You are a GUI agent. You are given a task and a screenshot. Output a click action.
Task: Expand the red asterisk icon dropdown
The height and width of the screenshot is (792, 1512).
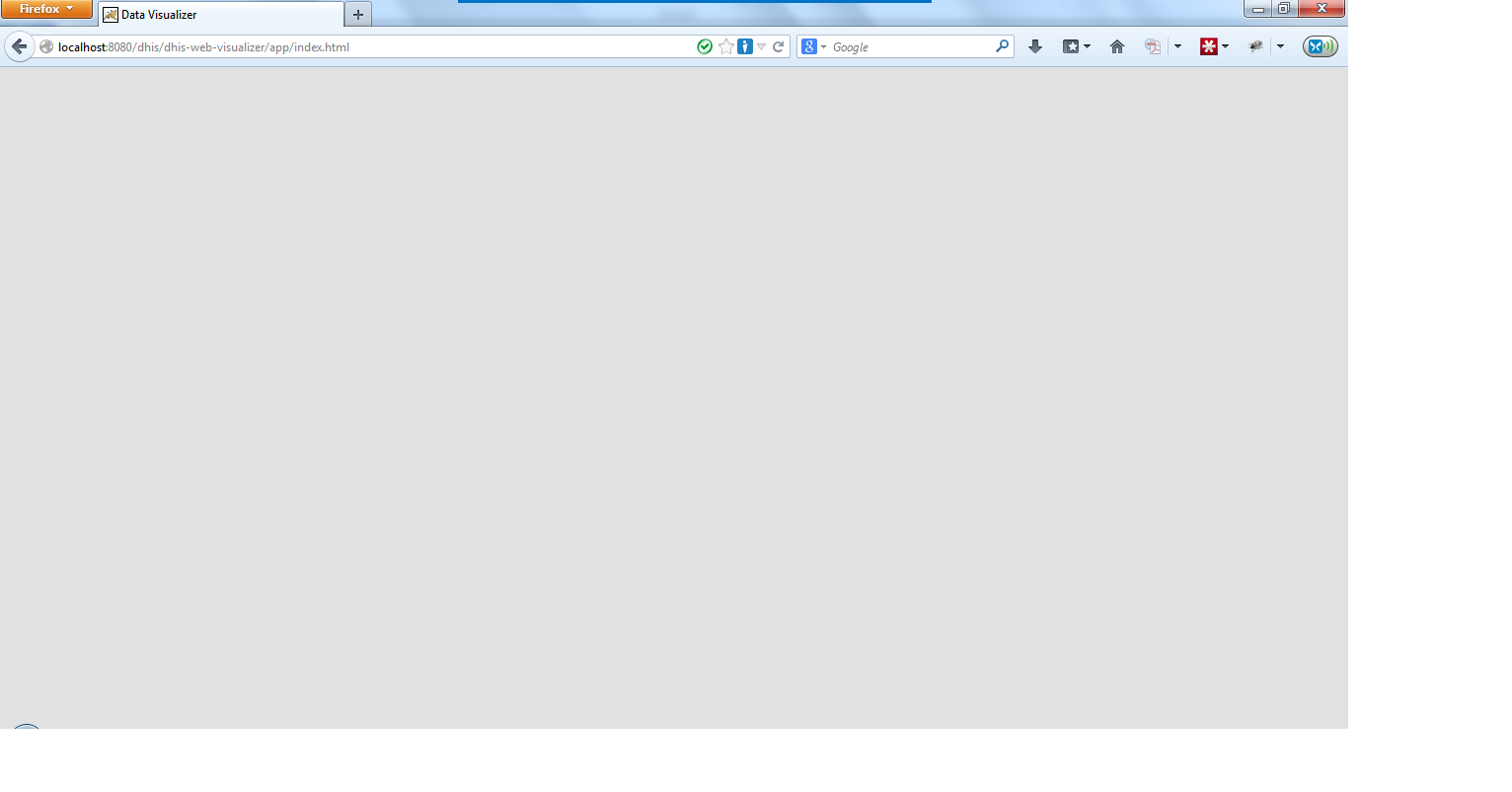click(x=1226, y=46)
